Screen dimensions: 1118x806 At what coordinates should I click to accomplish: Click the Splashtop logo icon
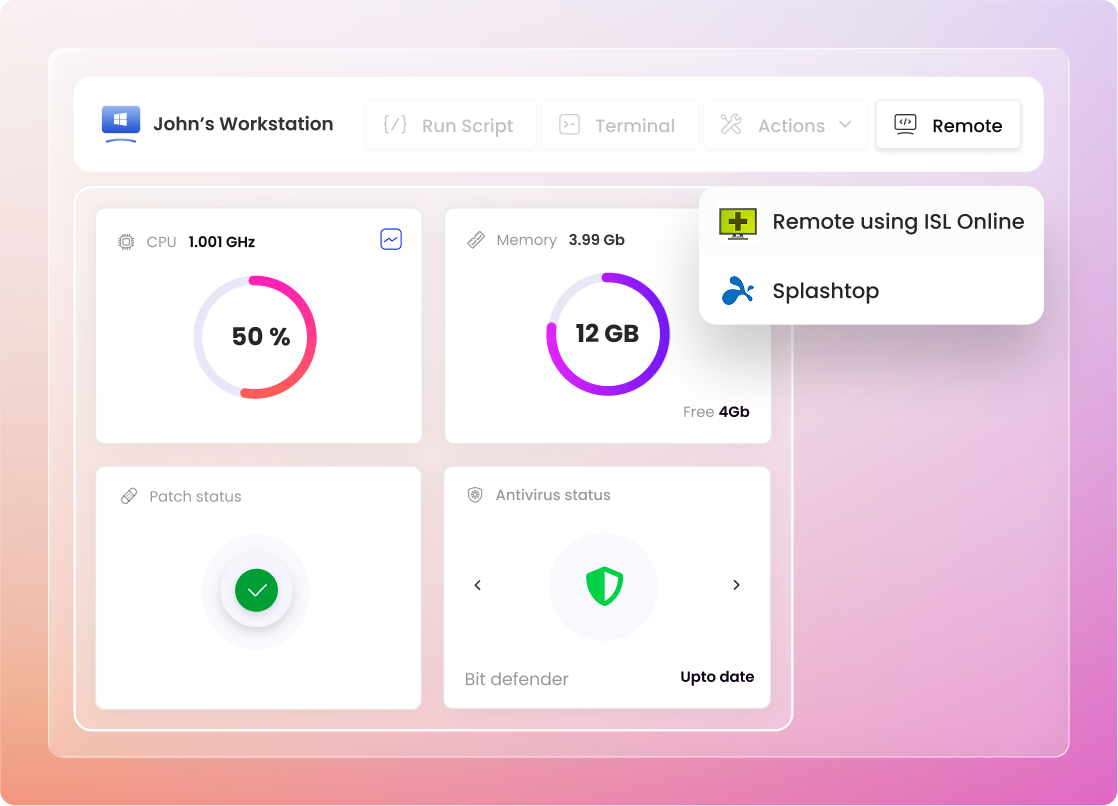tap(738, 291)
